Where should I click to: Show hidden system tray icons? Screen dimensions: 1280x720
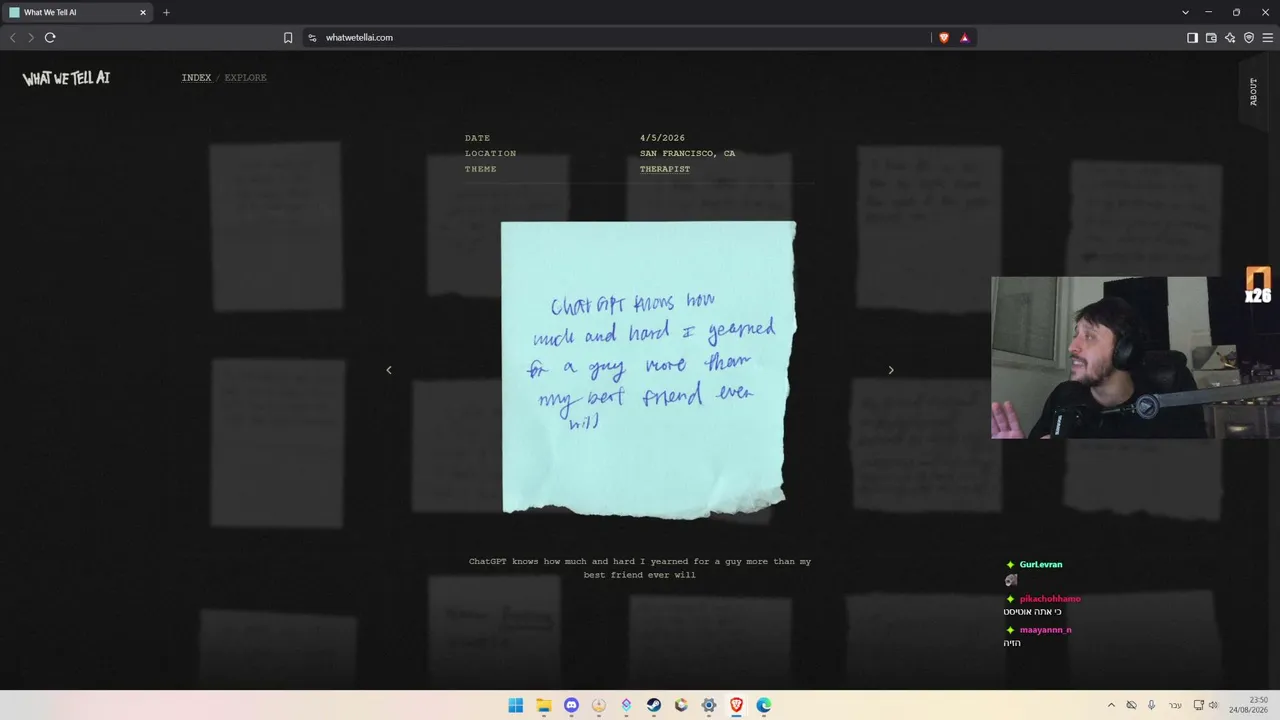pos(1111,705)
